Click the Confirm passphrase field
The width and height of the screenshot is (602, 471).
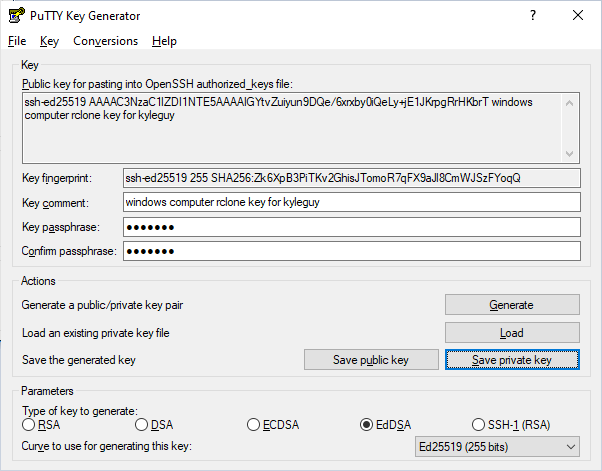(x=351, y=251)
